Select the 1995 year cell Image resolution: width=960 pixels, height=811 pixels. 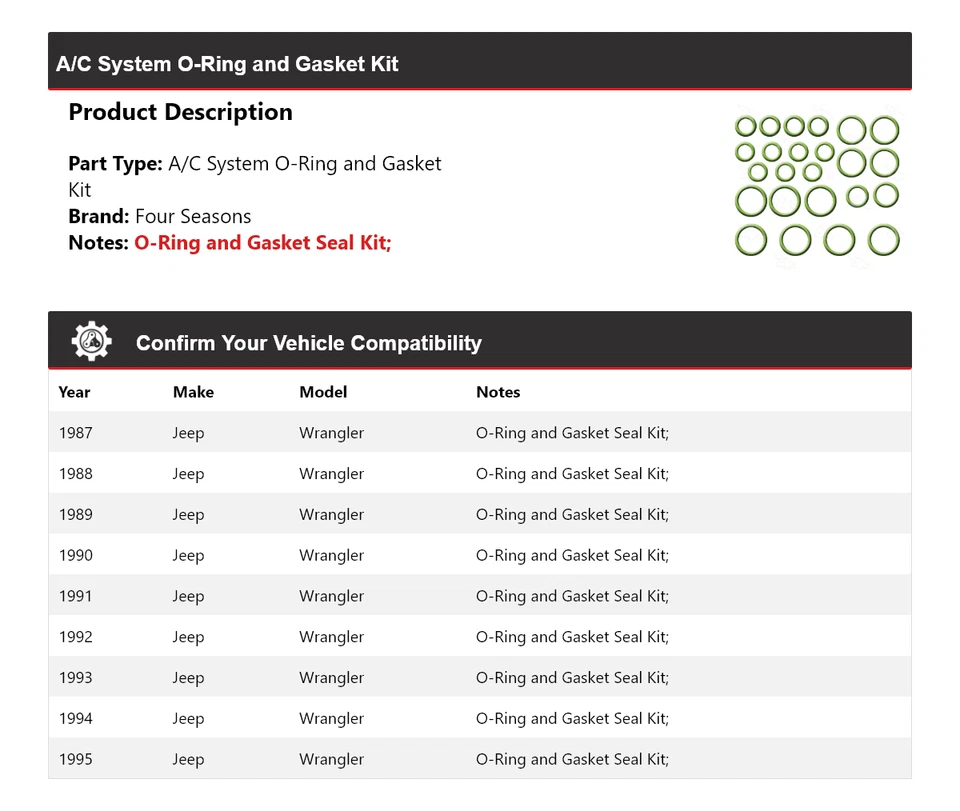(76, 760)
